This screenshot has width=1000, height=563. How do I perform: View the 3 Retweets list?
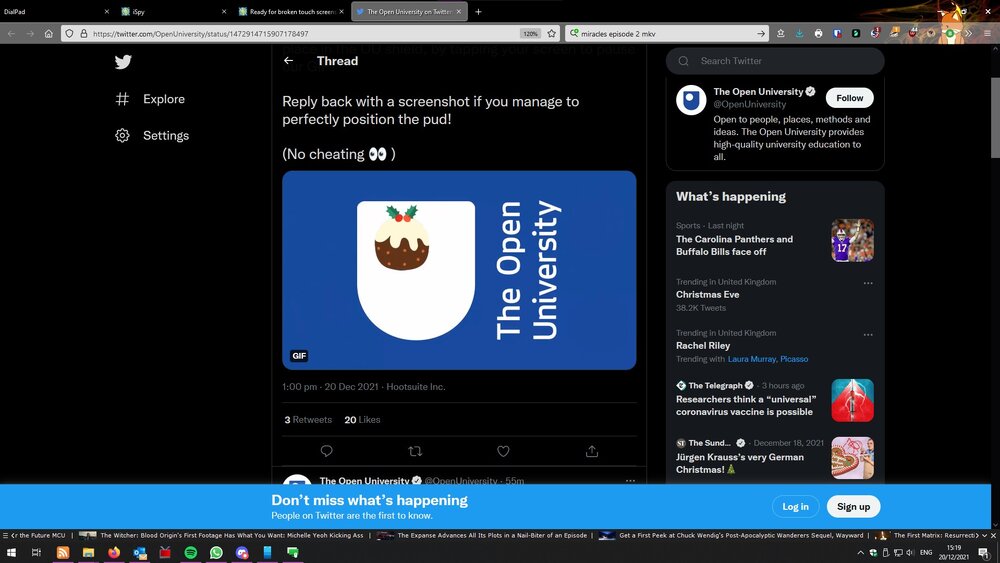(x=308, y=420)
